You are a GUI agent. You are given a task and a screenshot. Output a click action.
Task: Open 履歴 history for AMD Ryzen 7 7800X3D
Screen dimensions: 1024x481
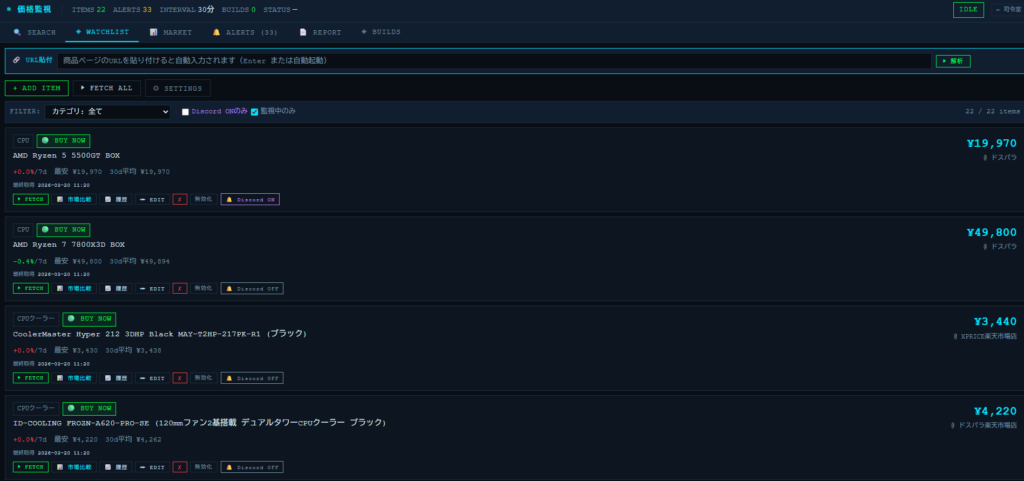pyautogui.click(x=116, y=288)
